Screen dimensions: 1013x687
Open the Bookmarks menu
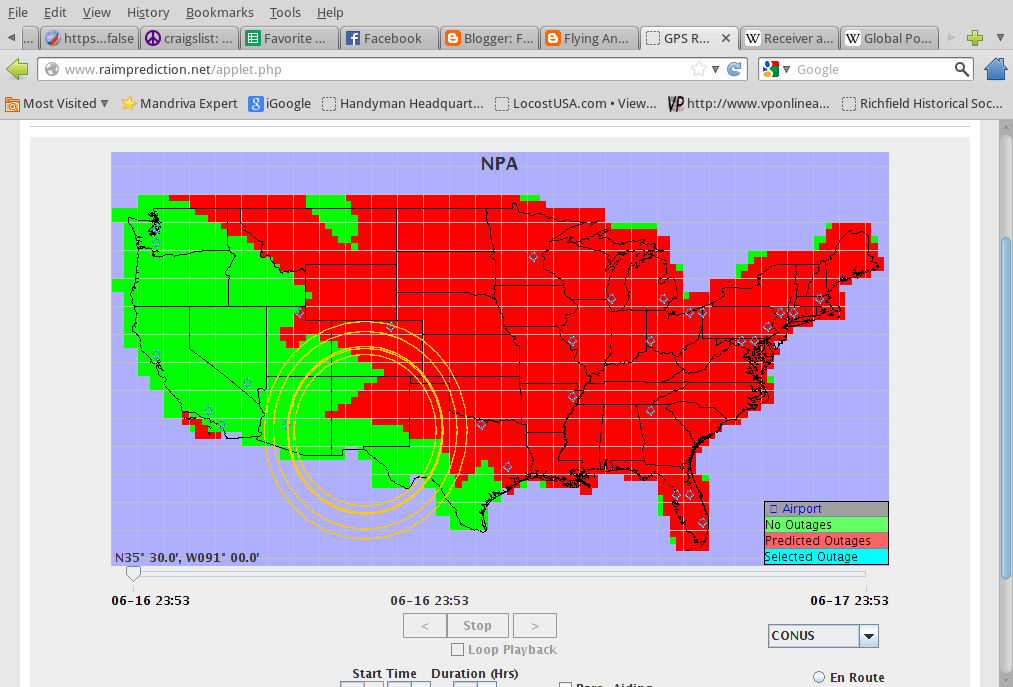[220, 12]
